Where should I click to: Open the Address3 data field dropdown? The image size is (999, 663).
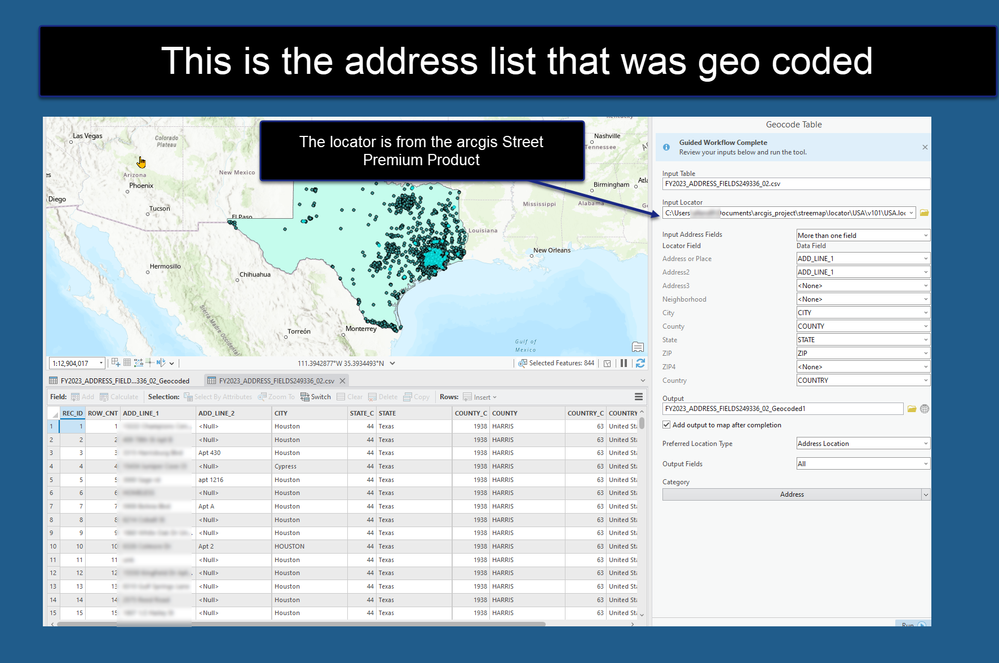tap(863, 285)
